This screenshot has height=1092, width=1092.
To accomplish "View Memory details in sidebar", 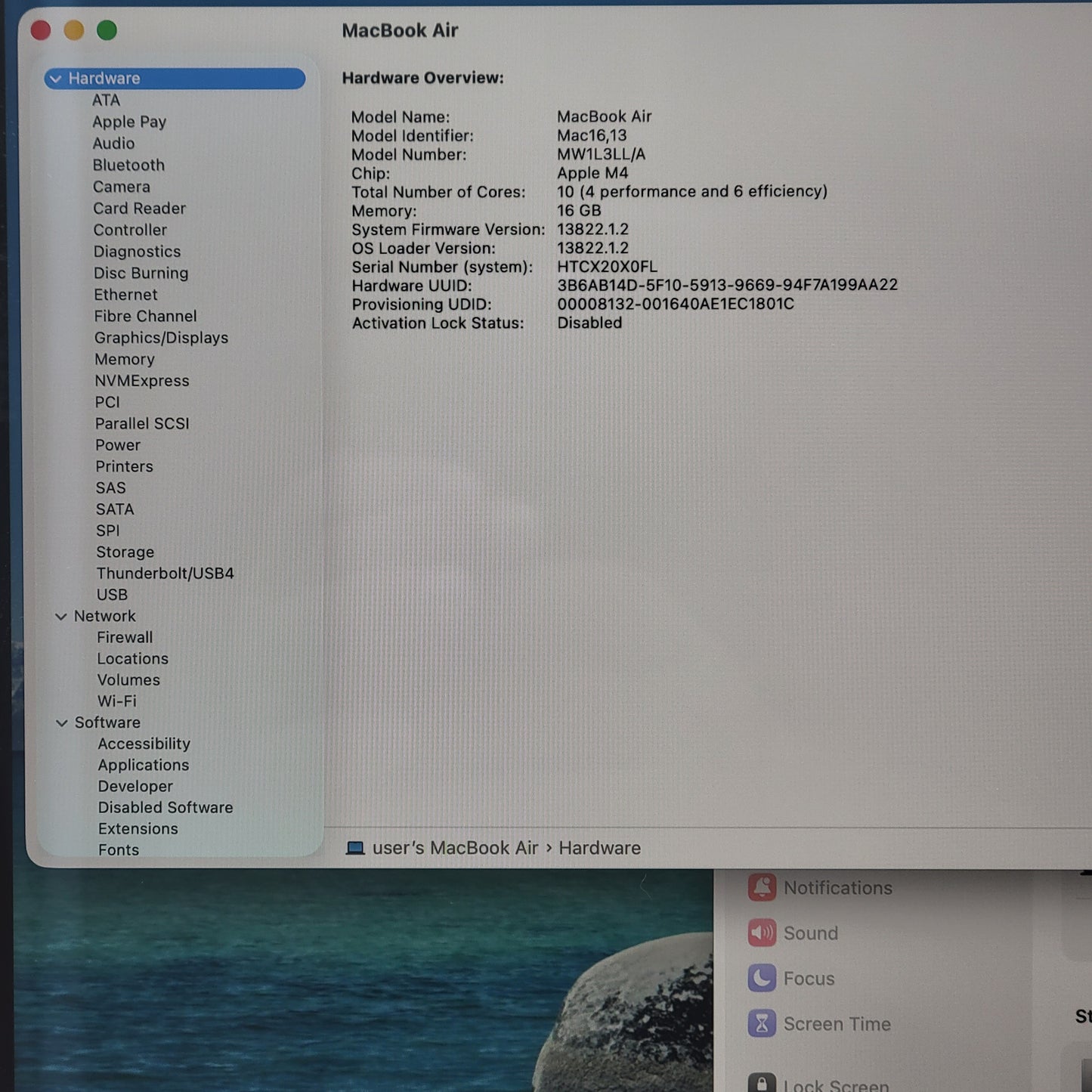I will point(124,359).
